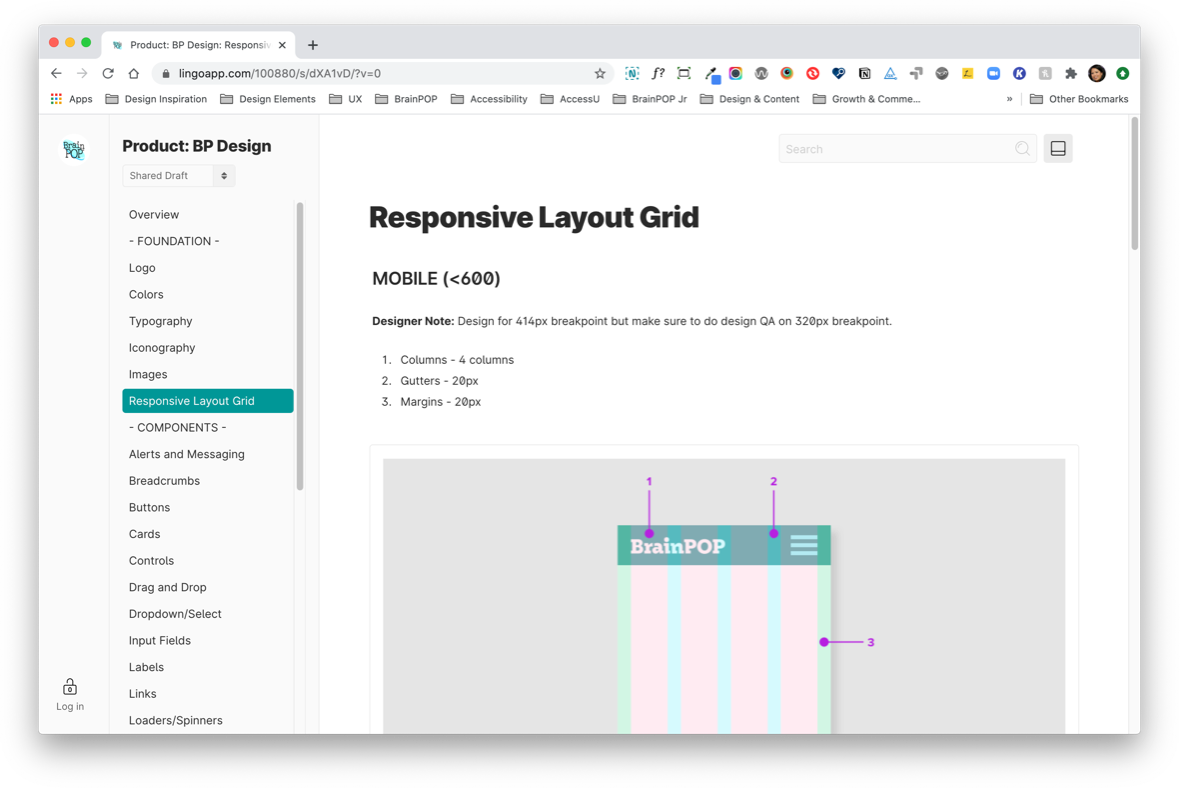The image size is (1180, 788).
Task: Go to the Overview section
Action: [x=154, y=214]
